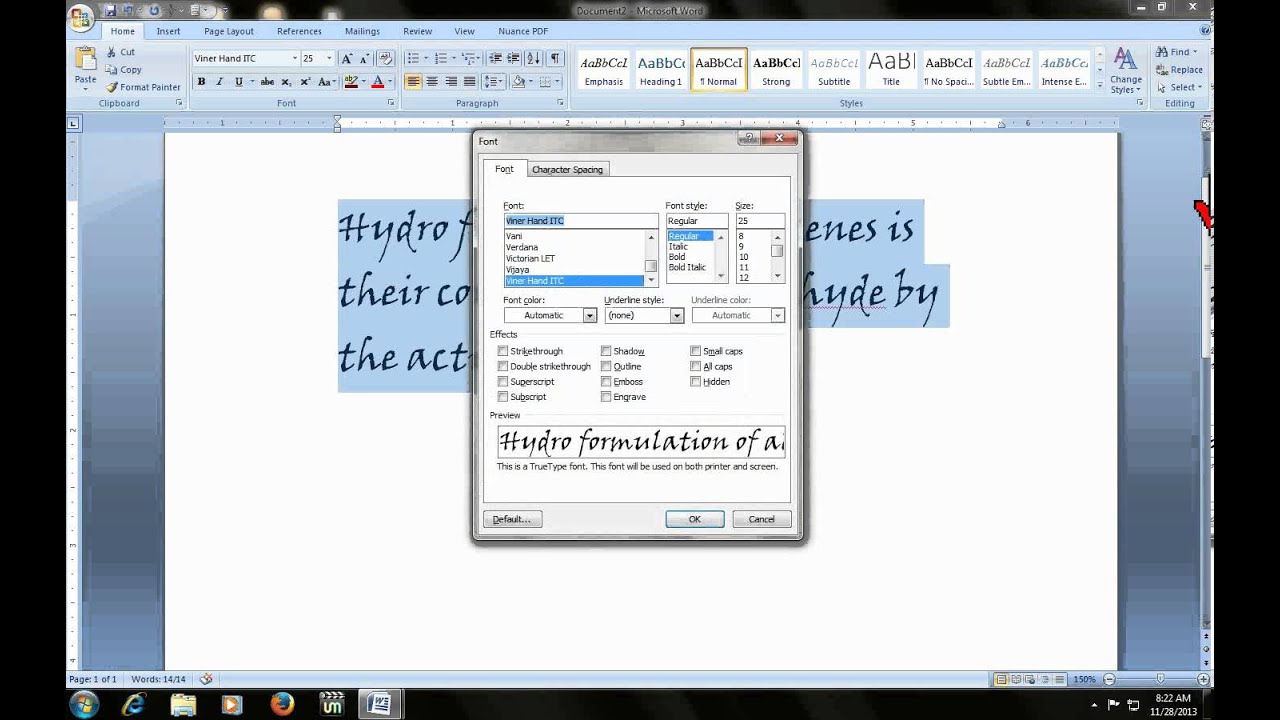Click the Bullets list icon
The image size is (1280, 720).
click(x=413, y=58)
